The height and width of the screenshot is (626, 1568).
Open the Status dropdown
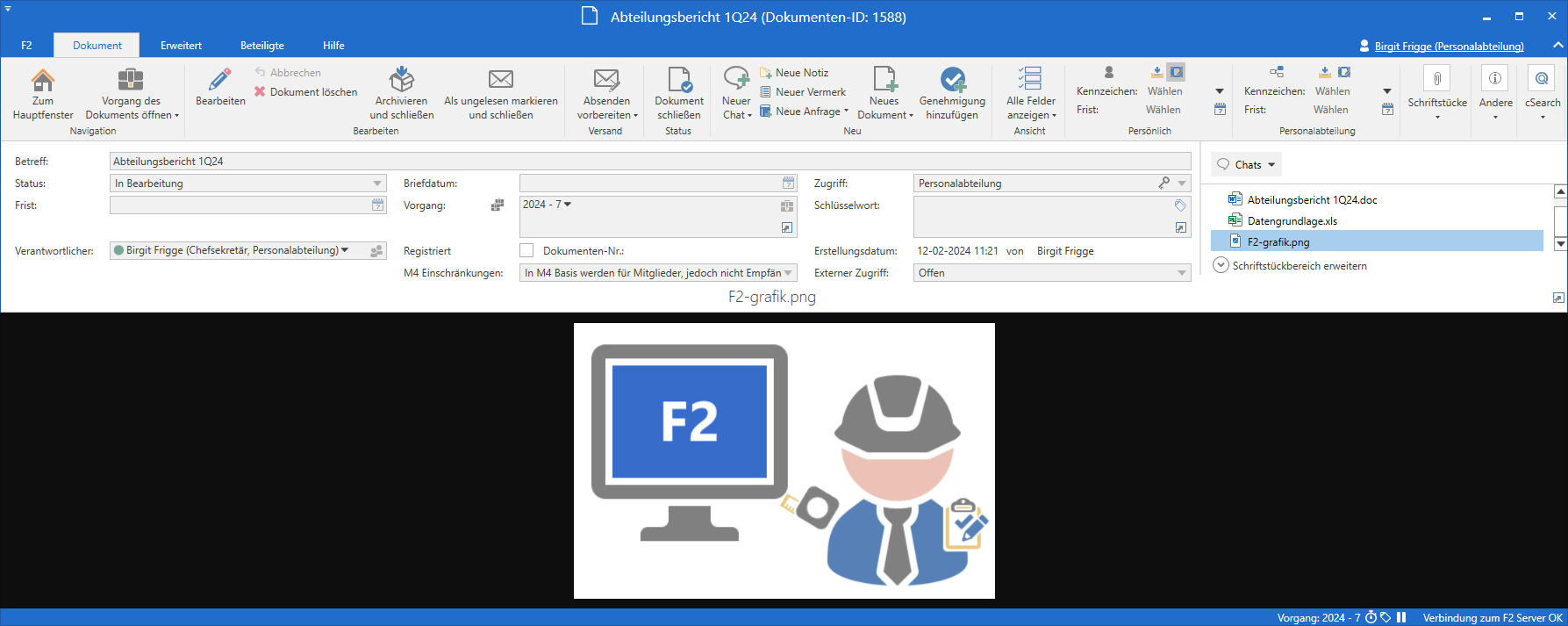tap(377, 183)
